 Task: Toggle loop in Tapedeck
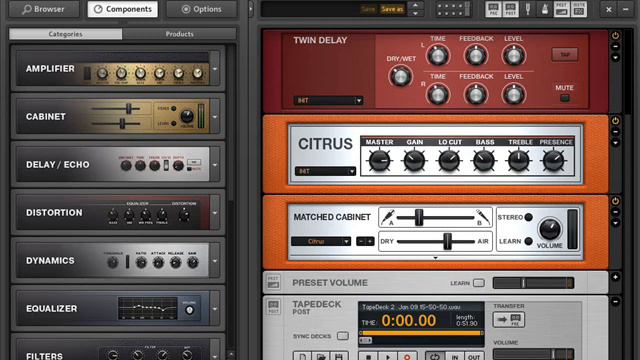tap(435, 356)
